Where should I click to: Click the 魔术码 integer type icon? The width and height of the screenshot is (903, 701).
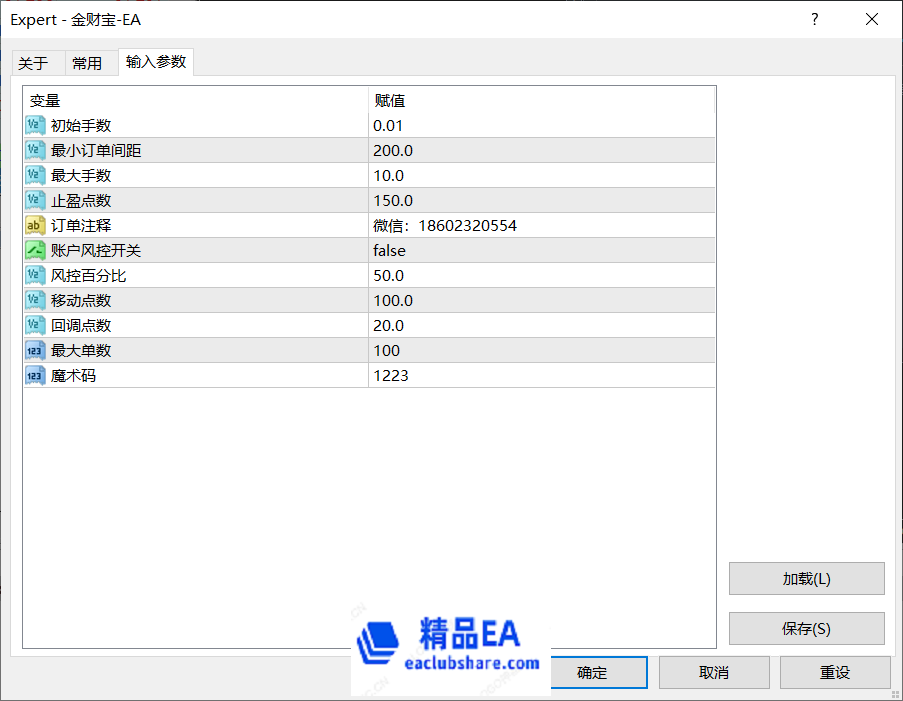tap(35, 375)
